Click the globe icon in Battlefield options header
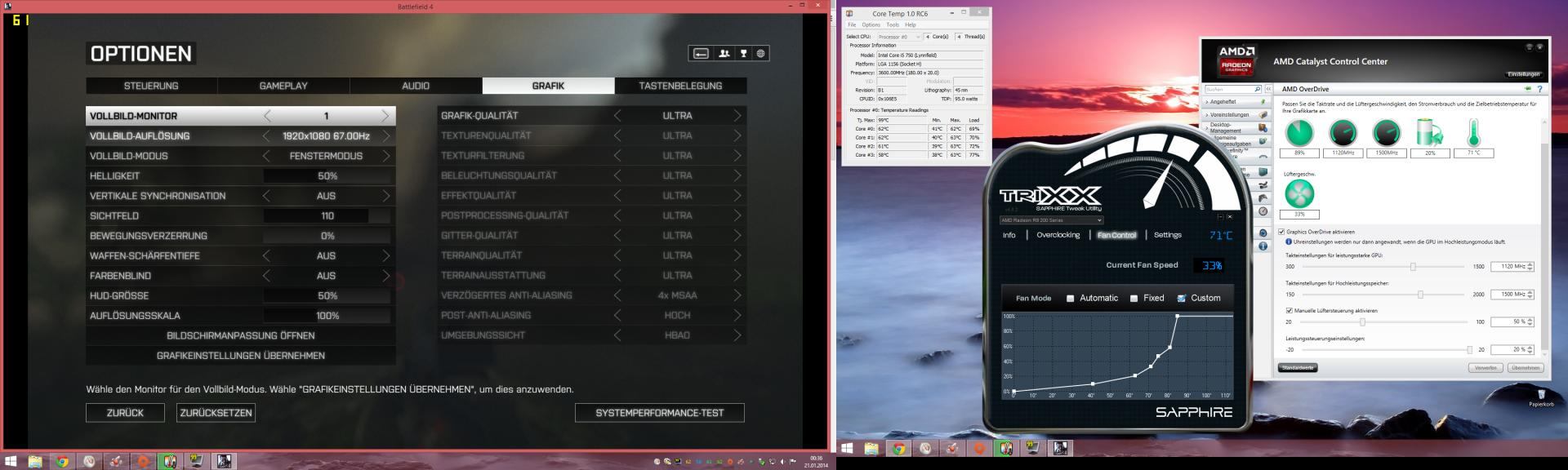The image size is (1568, 470). pyautogui.click(x=760, y=53)
